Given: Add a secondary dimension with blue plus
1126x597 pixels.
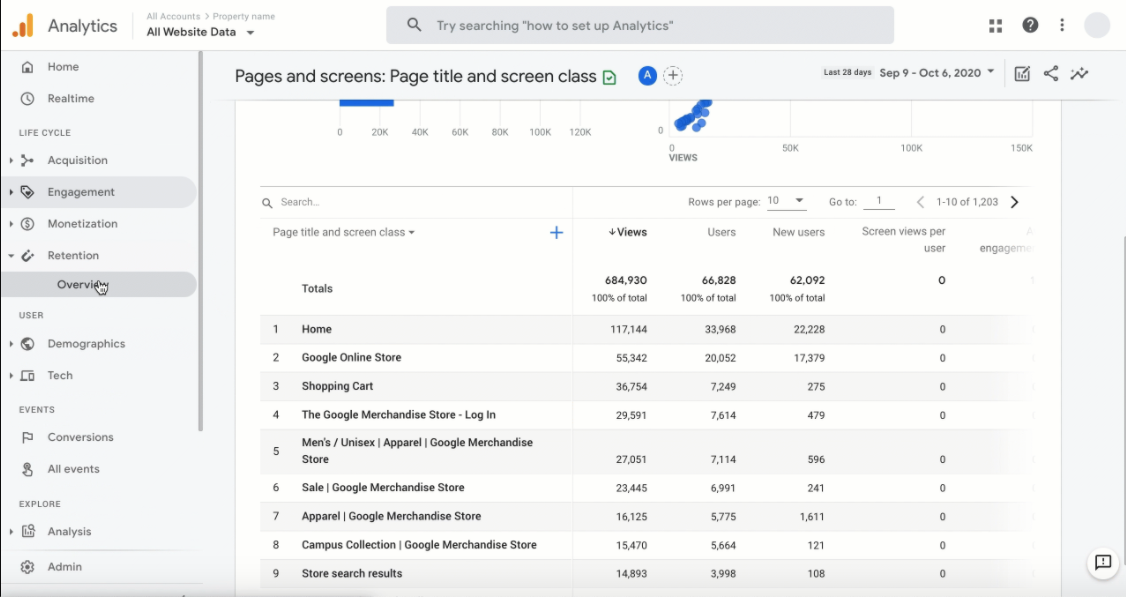Looking at the screenshot, I should tap(557, 232).
